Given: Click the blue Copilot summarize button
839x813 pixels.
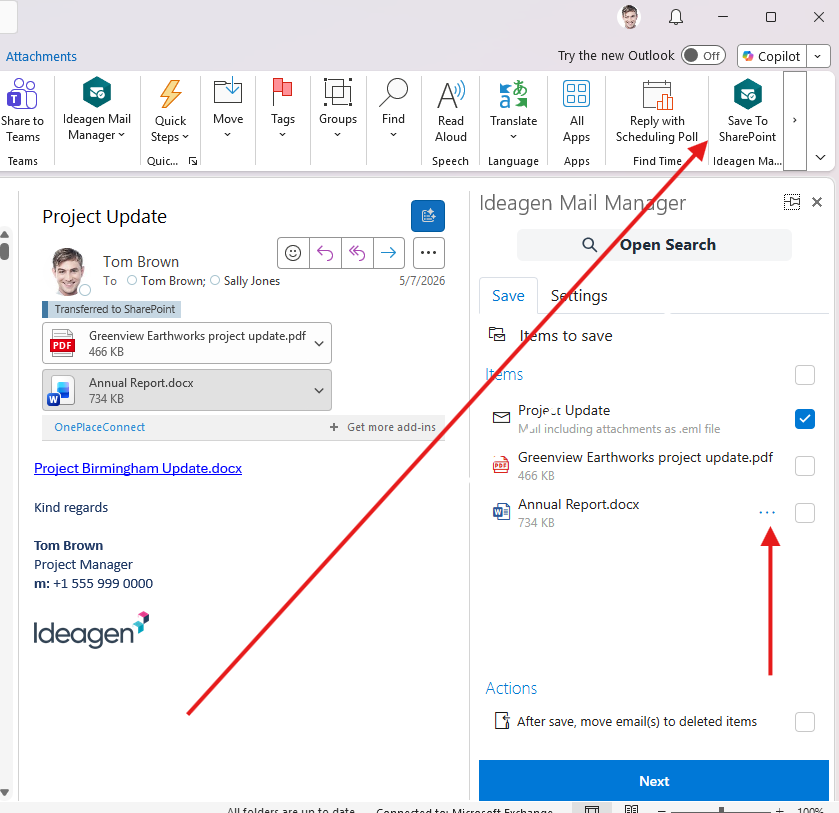Looking at the screenshot, I should (x=428, y=216).
